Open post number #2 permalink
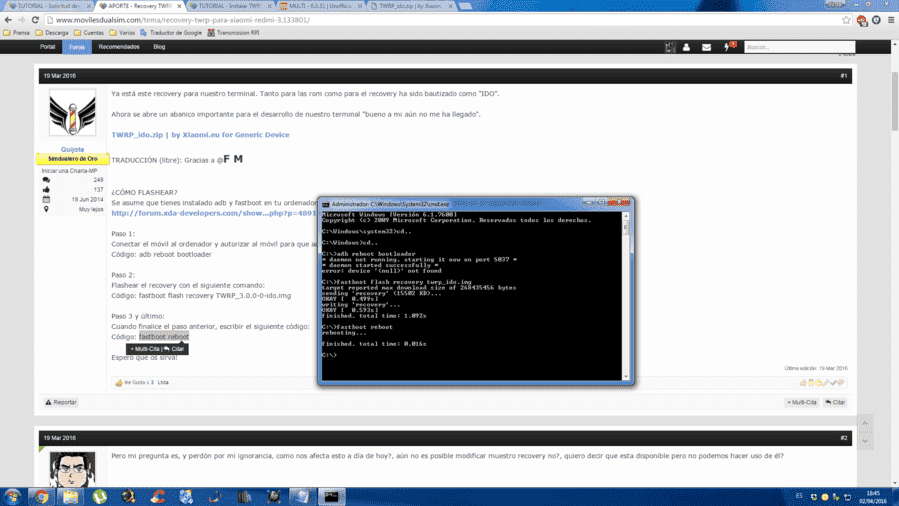This screenshot has height=506, width=899. click(x=843, y=438)
